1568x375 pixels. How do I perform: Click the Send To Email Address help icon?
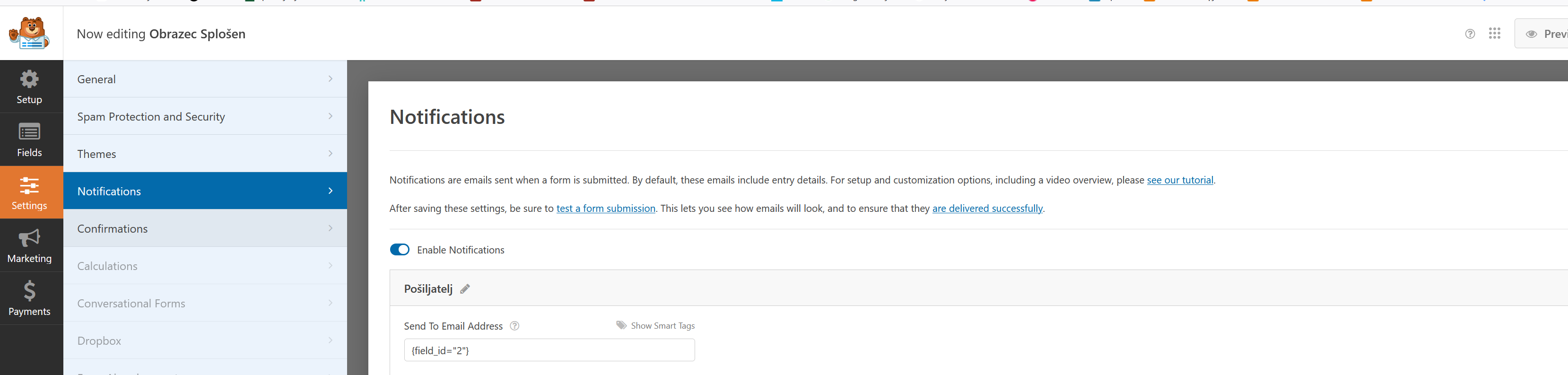coord(514,326)
